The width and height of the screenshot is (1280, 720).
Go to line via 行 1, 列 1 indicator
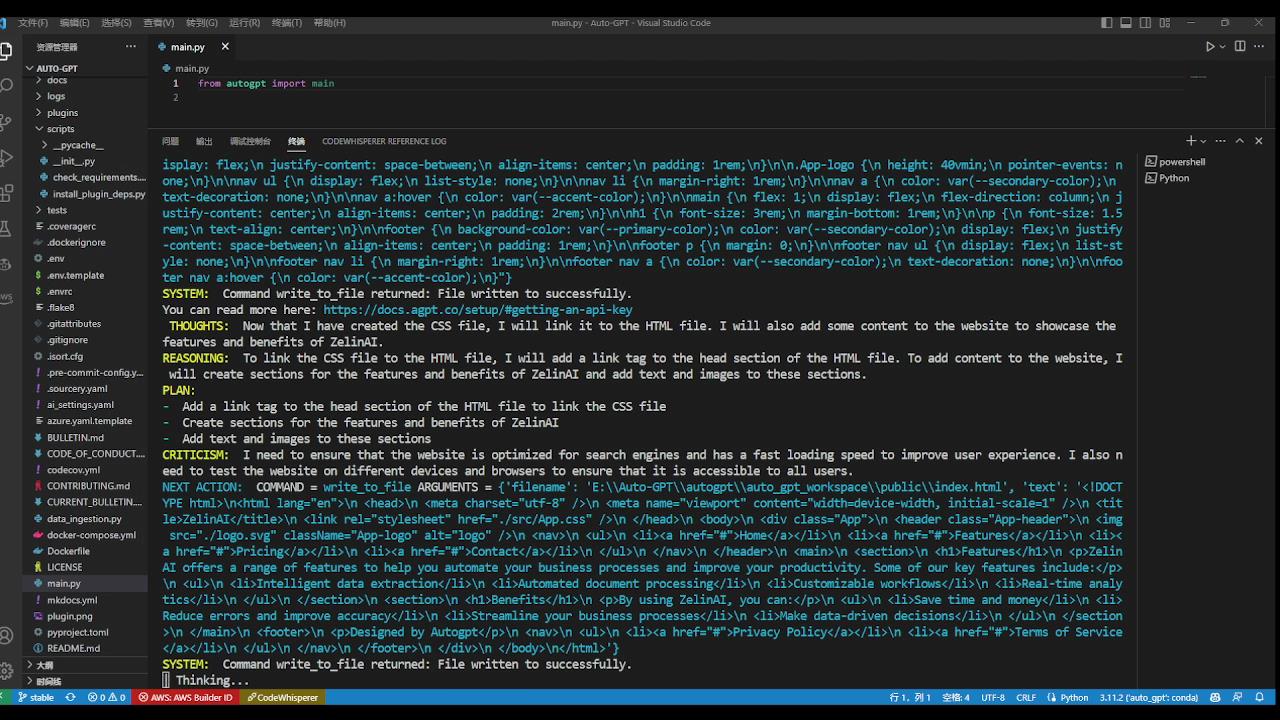910,697
